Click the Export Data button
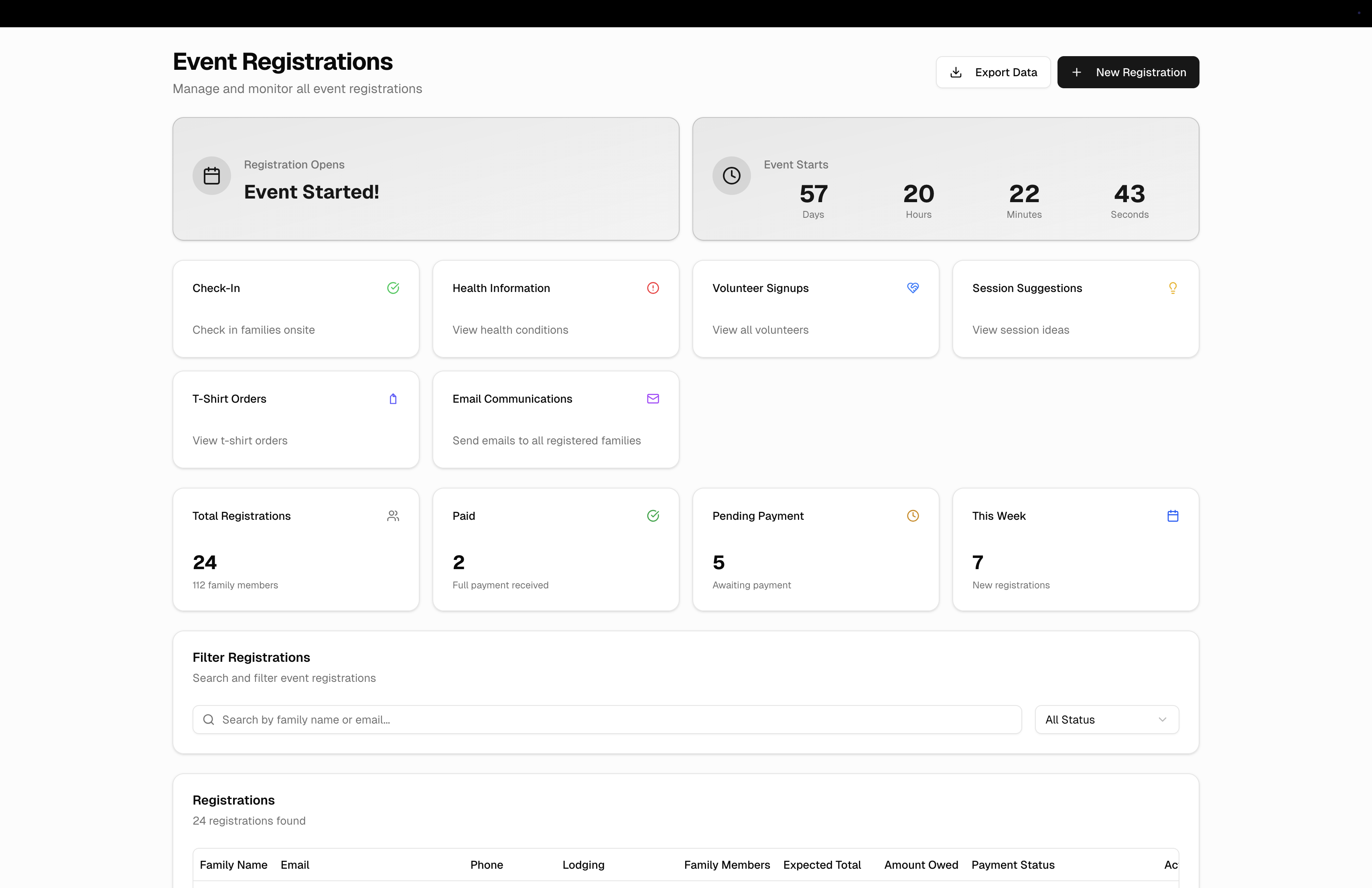 pos(992,72)
